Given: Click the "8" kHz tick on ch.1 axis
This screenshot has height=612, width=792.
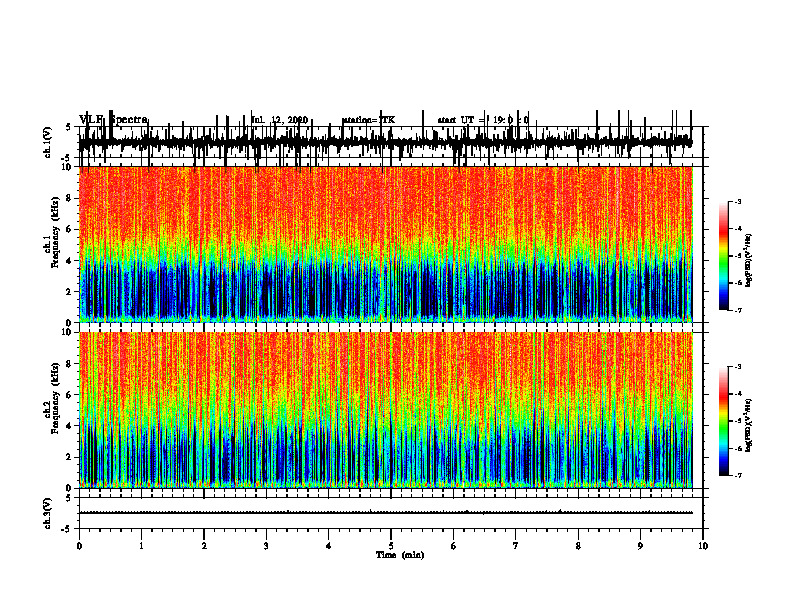Looking at the screenshot, I should point(69,198).
